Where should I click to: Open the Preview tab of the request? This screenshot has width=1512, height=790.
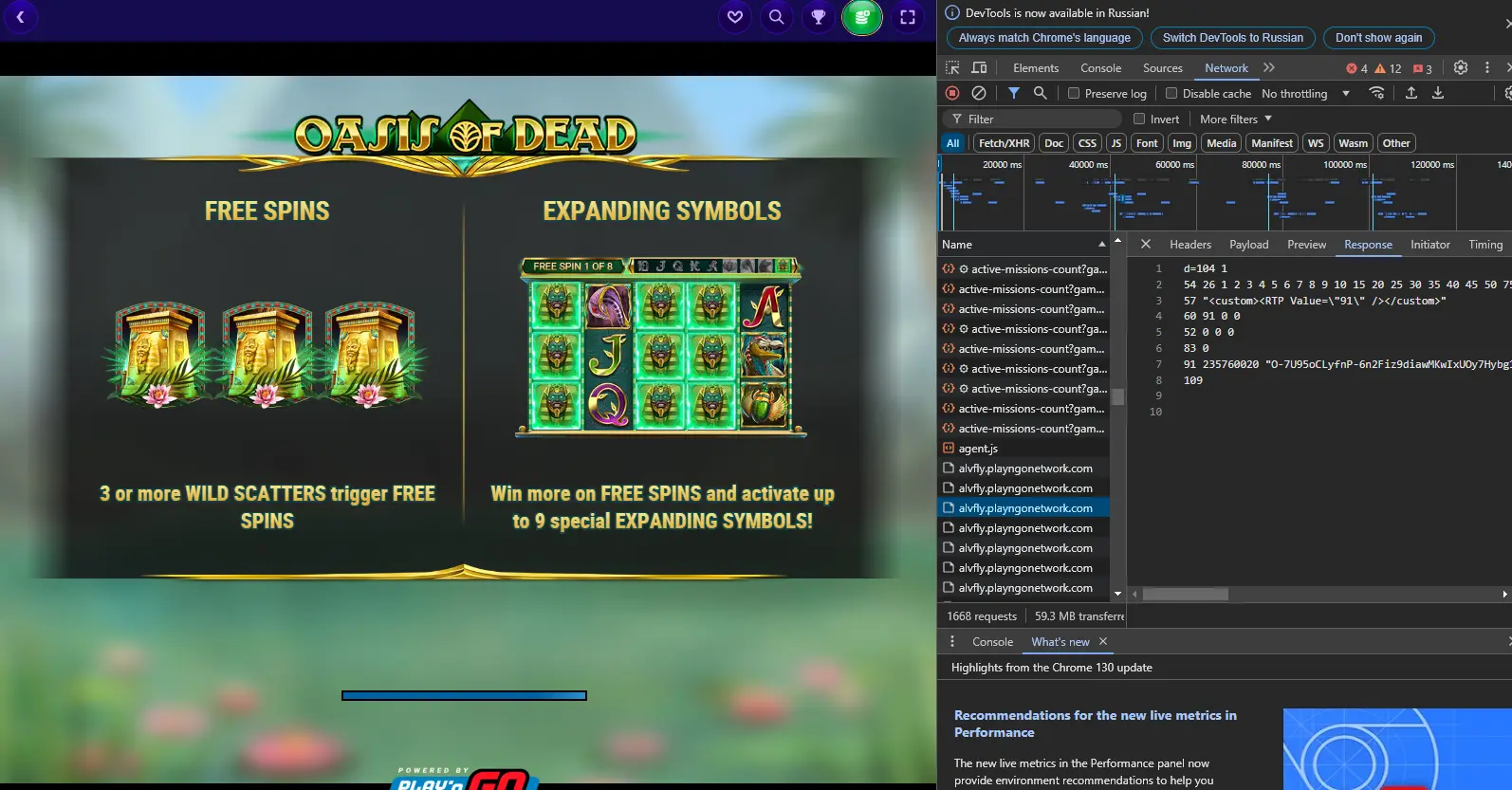pyautogui.click(x=1307, y=245)
